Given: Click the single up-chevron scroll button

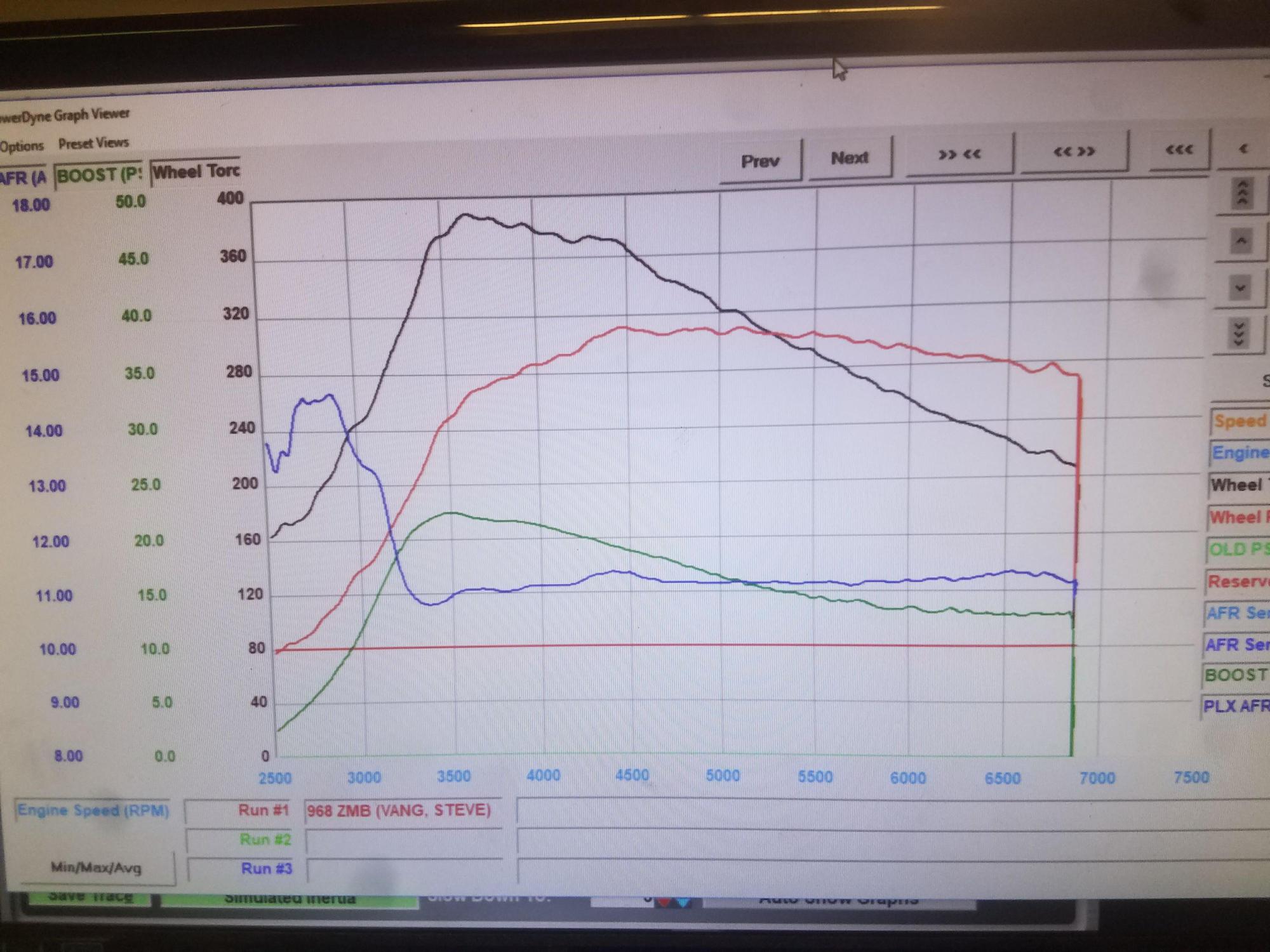Looking at the screenshot, I should tap(1241, 242).
